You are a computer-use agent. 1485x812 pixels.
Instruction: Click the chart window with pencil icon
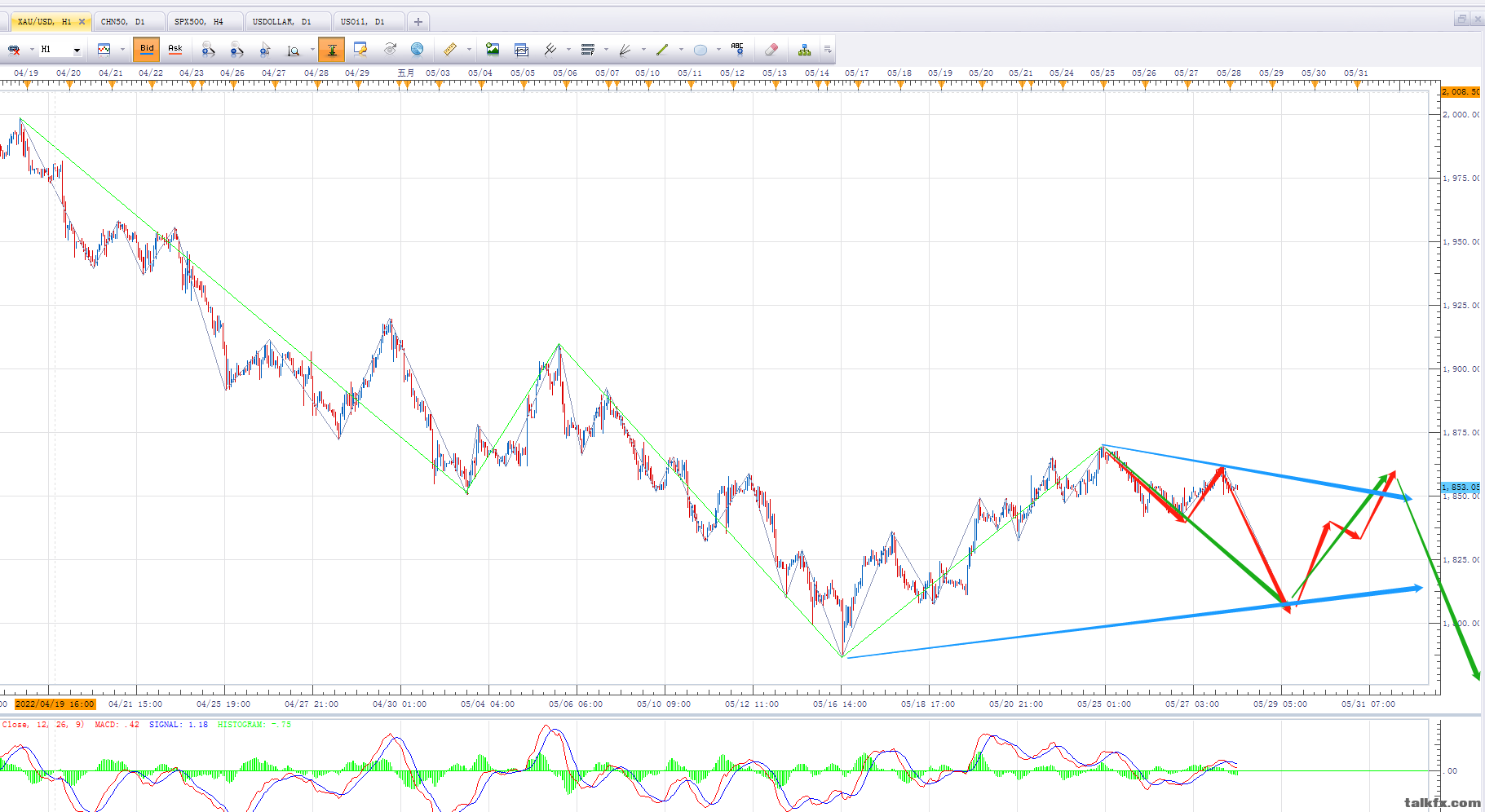coord(360,50)
